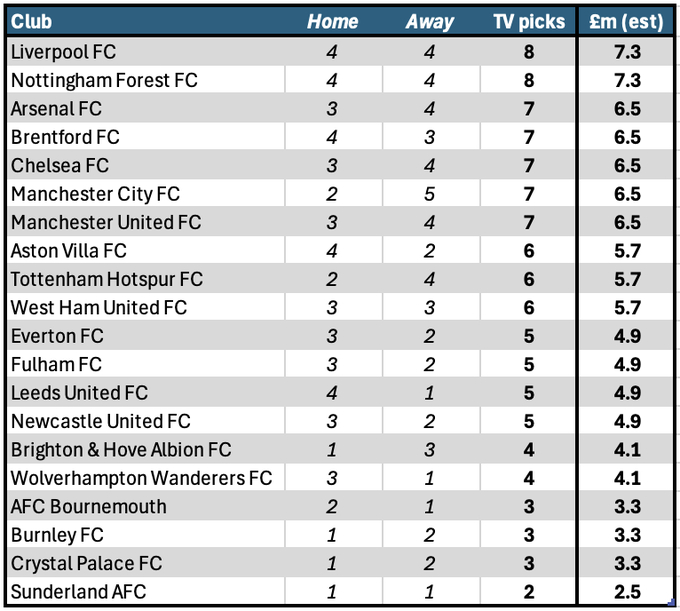Viewport: 680px width, 611px height.
Task: Click Aston Villa FC home value
Action: point(333,251)
